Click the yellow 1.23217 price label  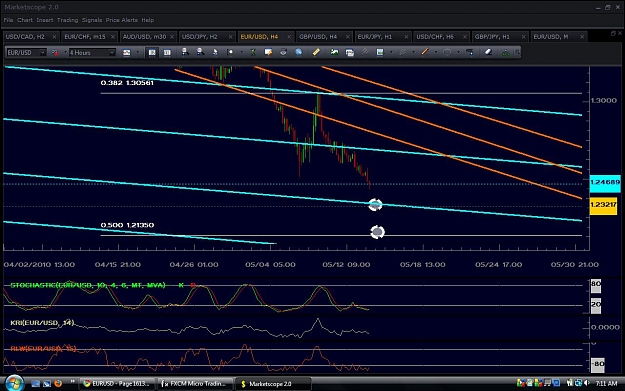pos(603,205)
